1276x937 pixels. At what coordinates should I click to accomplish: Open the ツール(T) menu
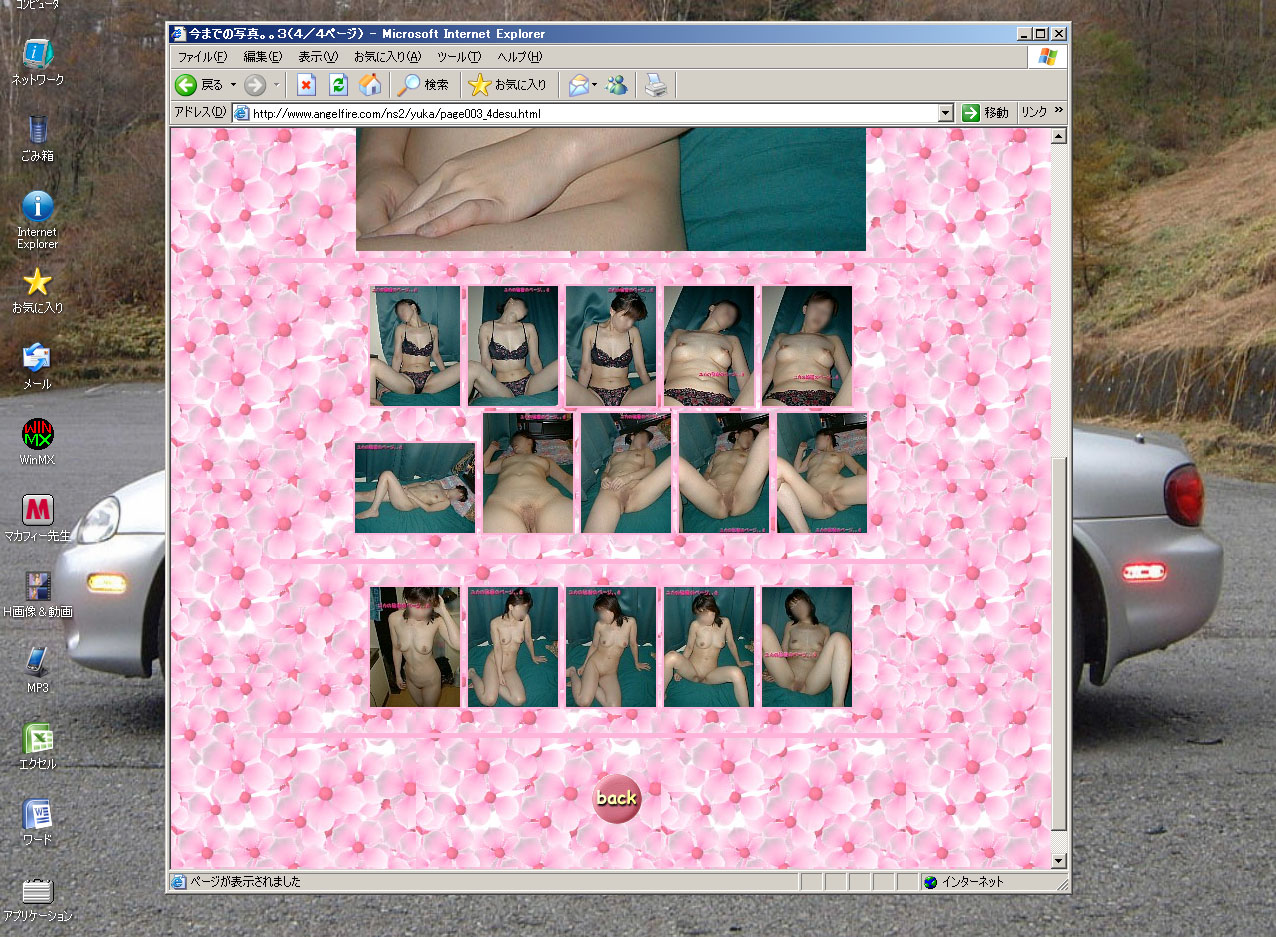(x=458, y=57)
